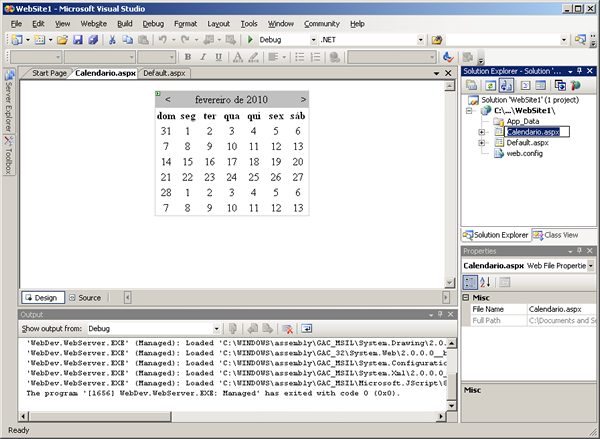Viewport: 600px width, 439px height.
Task: Open the .NET platform dropdown
Action: tap(421, 40)
